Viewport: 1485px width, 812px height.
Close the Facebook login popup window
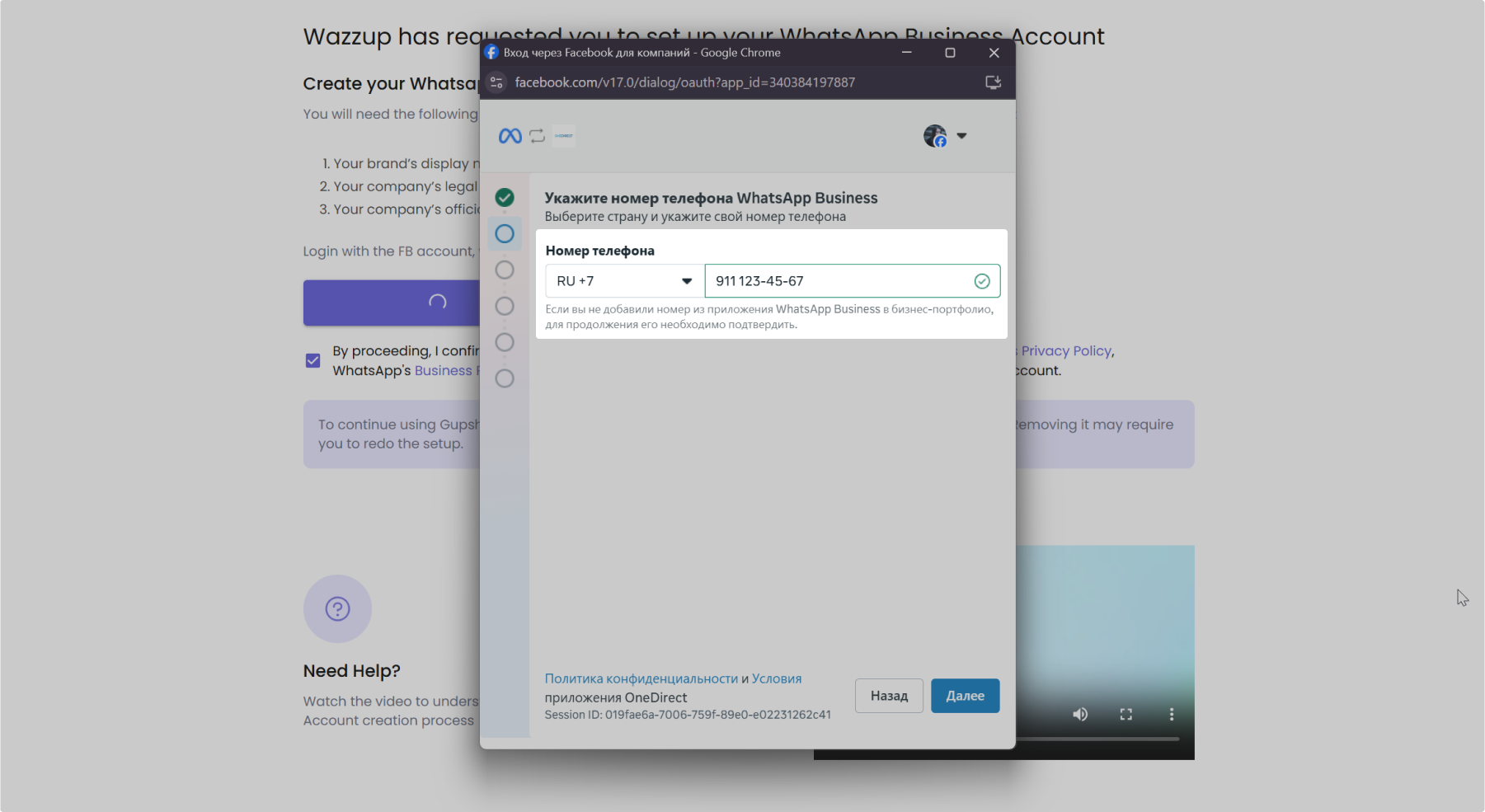994,52
